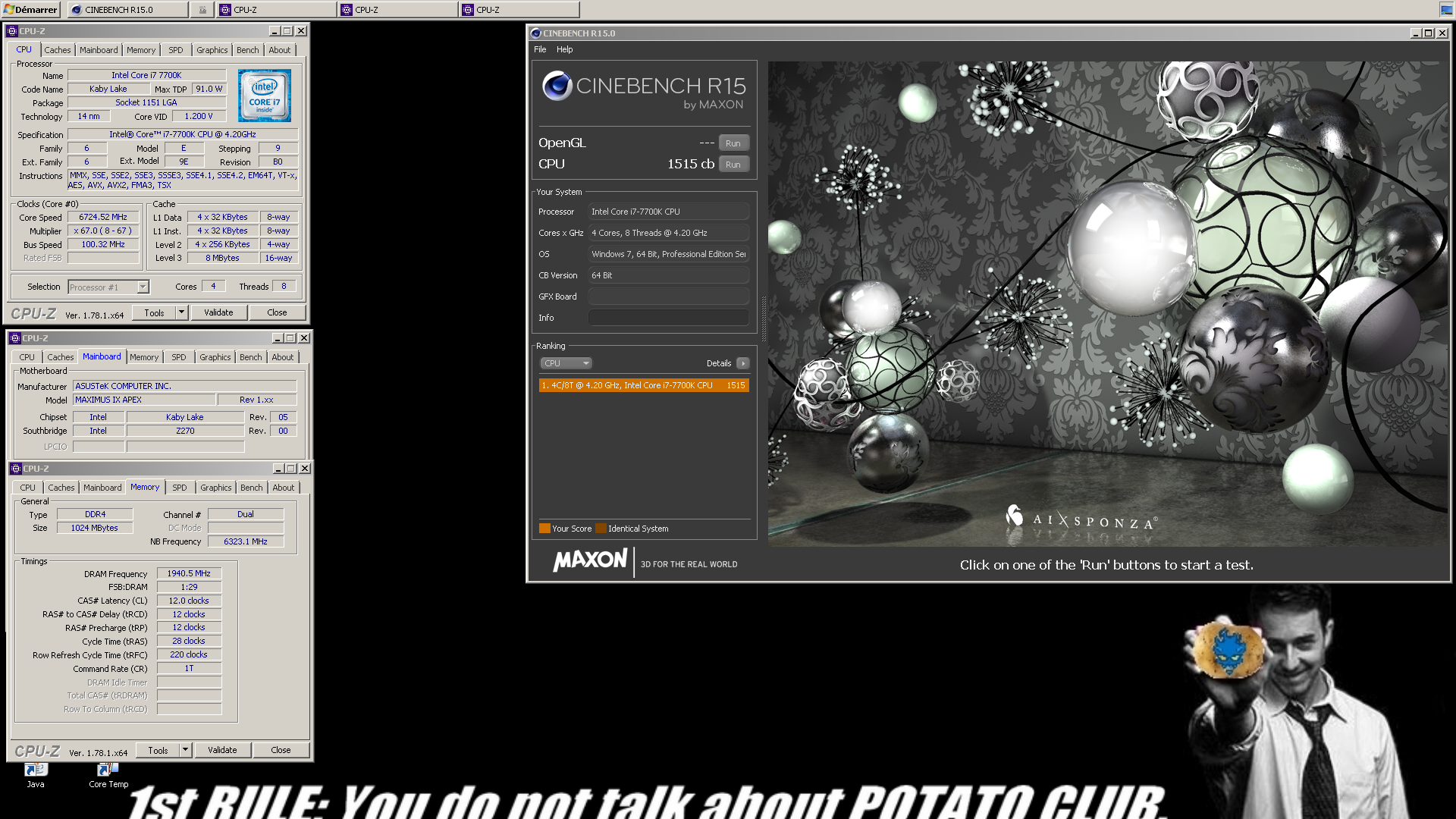
Task: Click the Multiplier value x 67.0
Action: pos(103,231)
